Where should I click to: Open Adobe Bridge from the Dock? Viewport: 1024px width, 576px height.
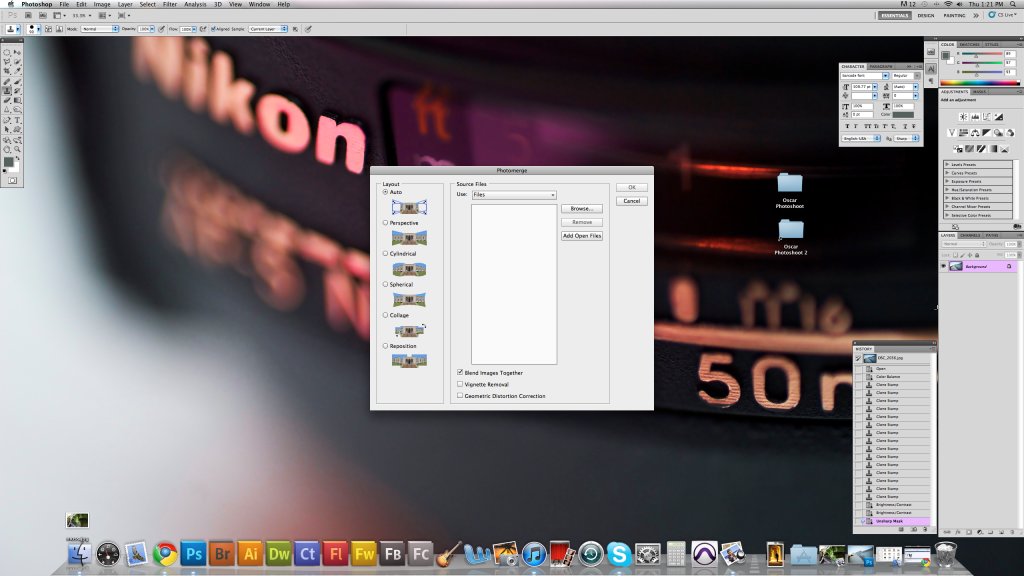[x=222, y=554]
